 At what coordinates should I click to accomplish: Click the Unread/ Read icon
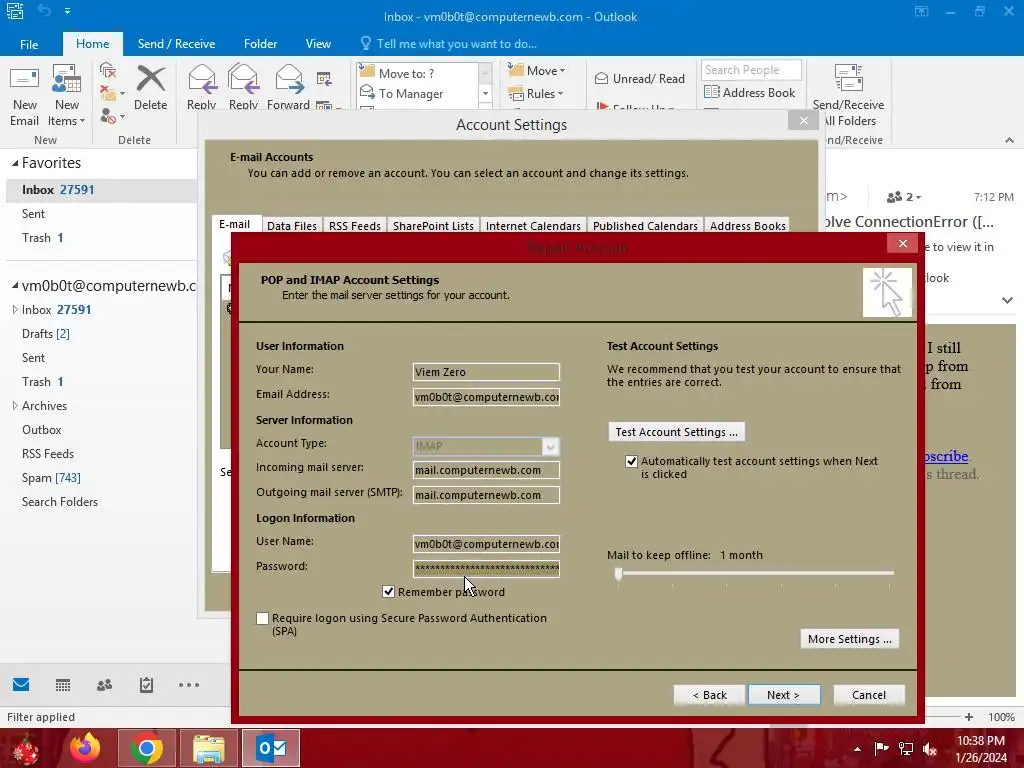(x=639, y=78)
